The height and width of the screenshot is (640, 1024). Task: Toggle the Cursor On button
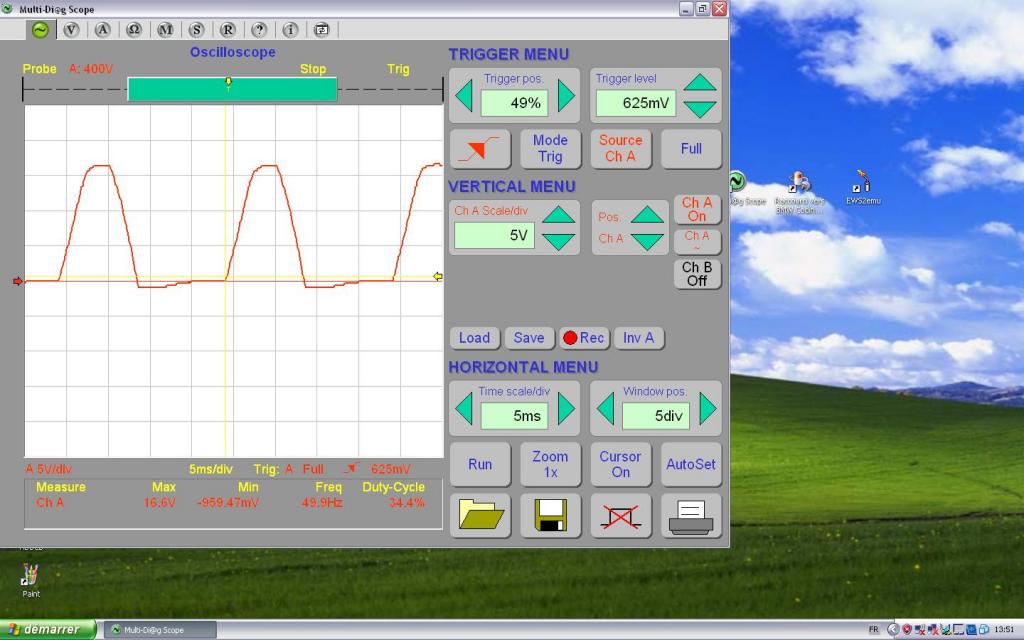tap(620, 464)
